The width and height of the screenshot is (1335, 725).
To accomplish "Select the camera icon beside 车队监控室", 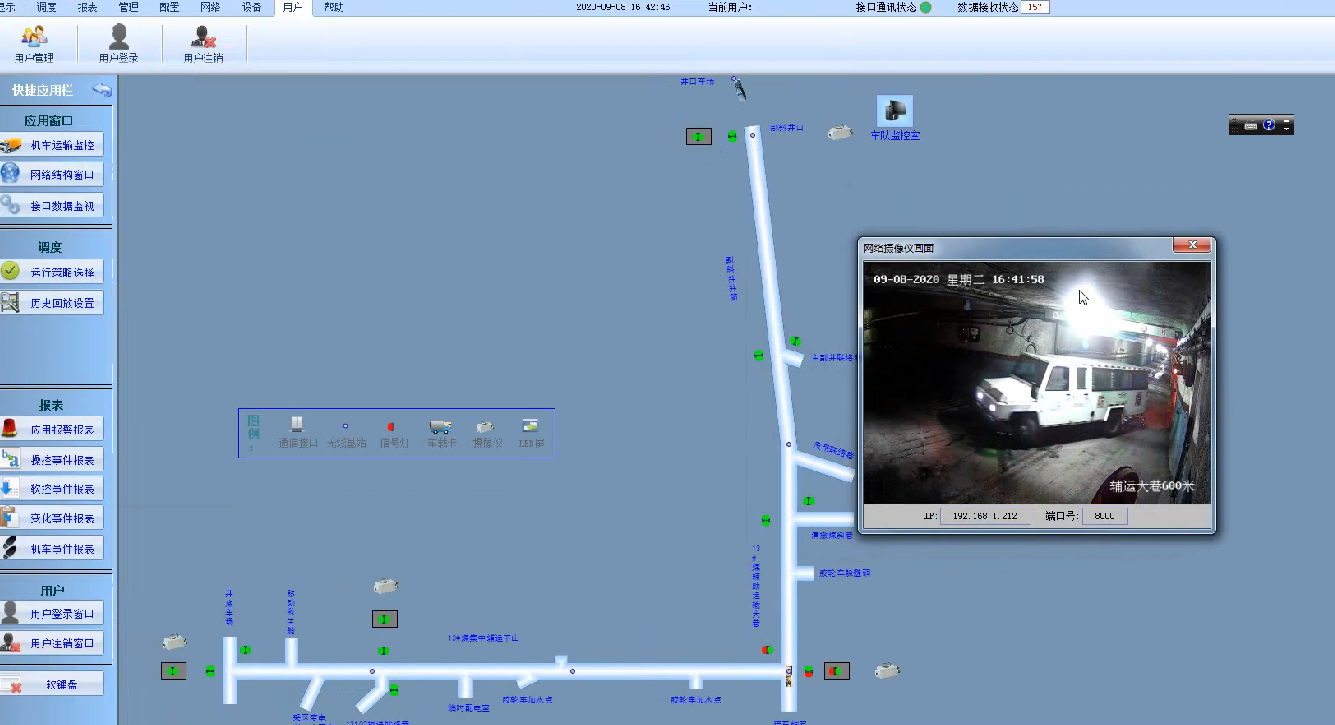I will [x=840, y=132].
